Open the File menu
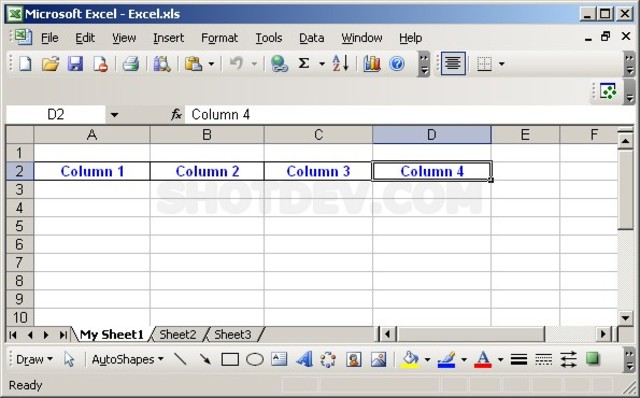 click(50, 38)
